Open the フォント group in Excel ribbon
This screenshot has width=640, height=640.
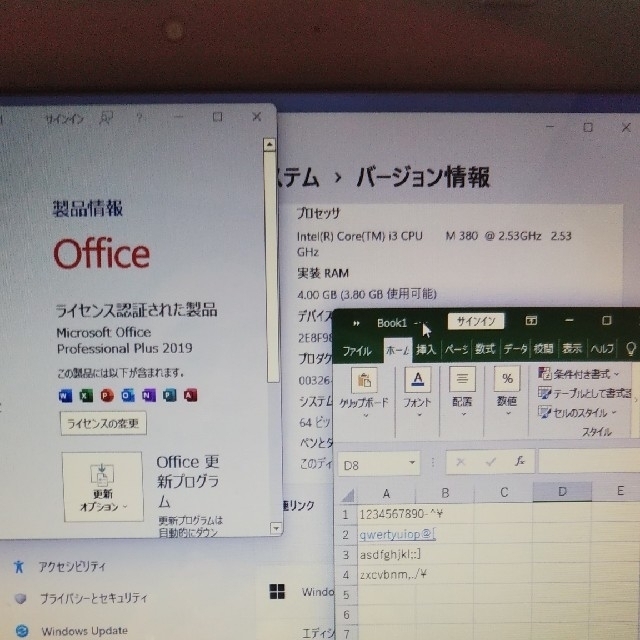click(x=417, y=393)
